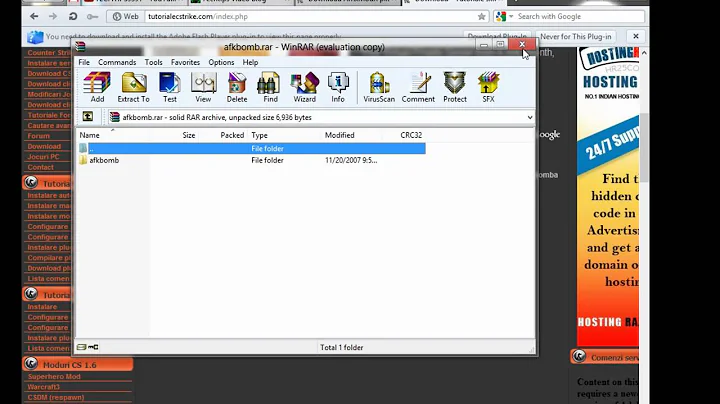This screenshot has width=720, height=404.
Task: Click the SFX toolbar icon
Action: pos(488,87)
